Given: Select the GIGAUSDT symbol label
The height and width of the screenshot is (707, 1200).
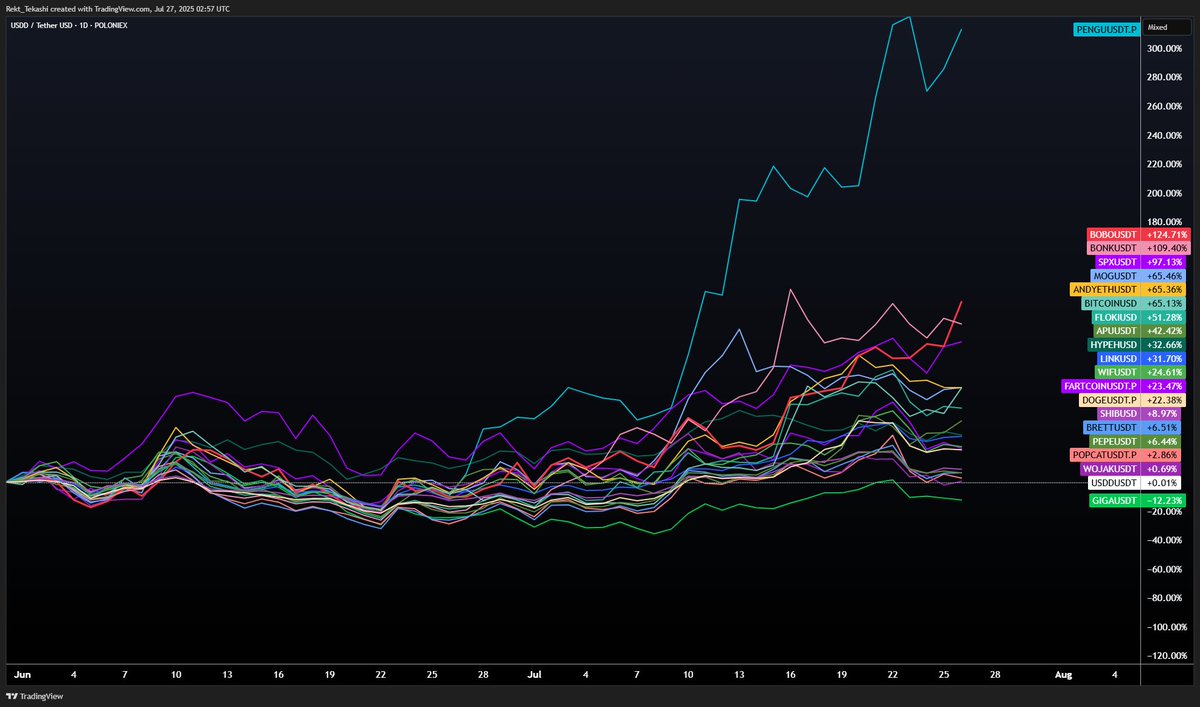Looking at the screenshot, I should click(x=1114, y=500).
